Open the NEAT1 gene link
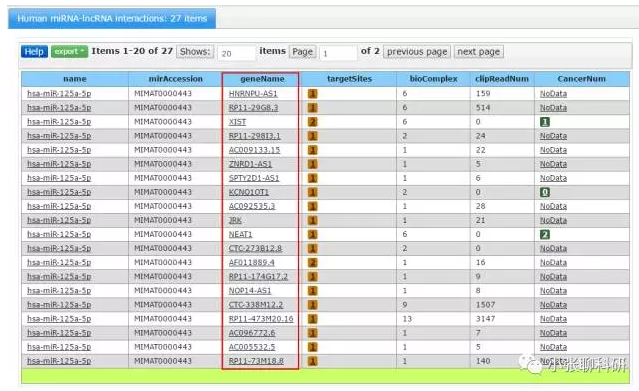Viewport: 639px width, 391px height. (240, 234)
